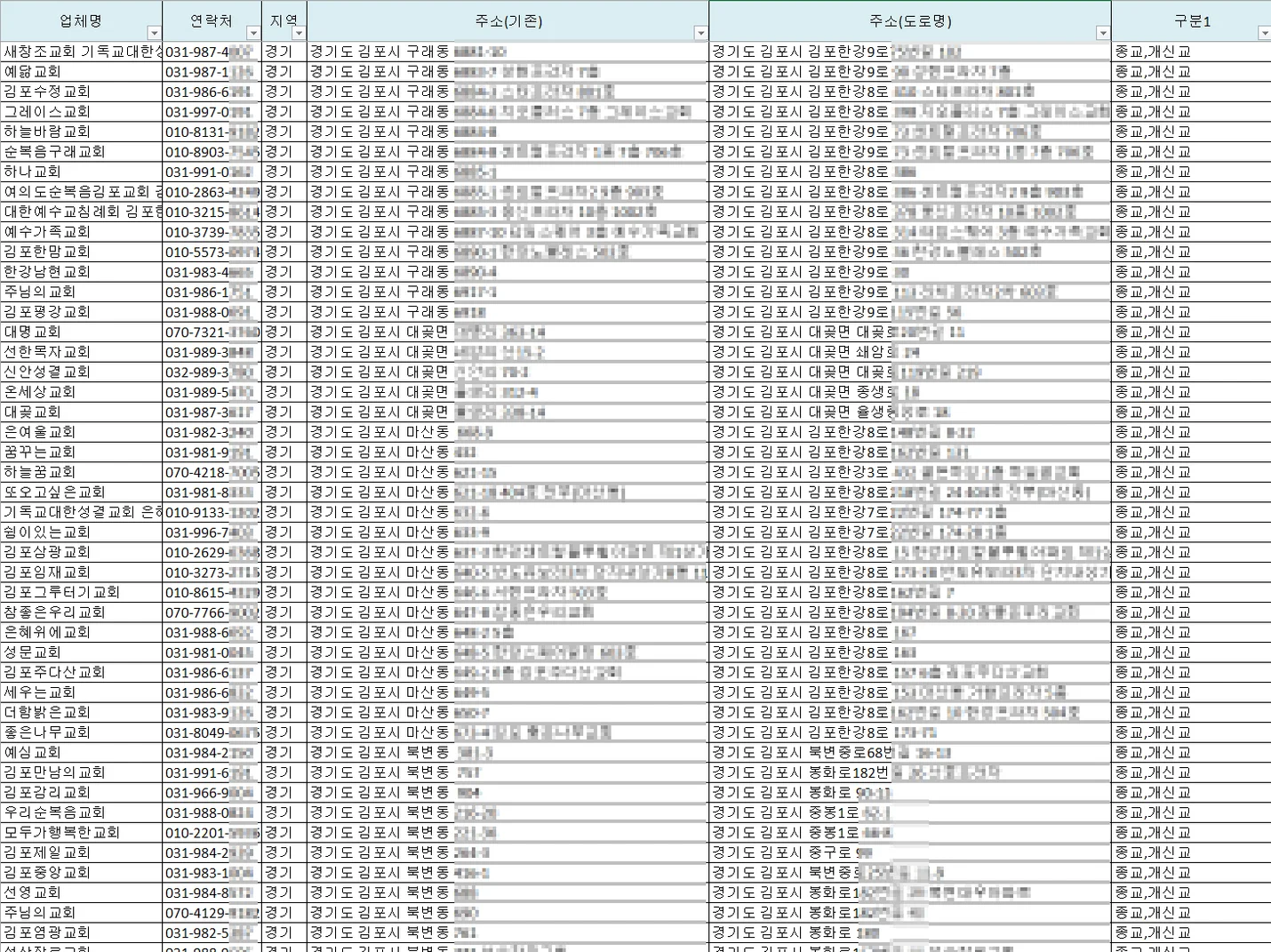Viewport: 1271px width, 952px height.
Task: Select the cell 모두가행복한교회
Action: click(82, 832)
